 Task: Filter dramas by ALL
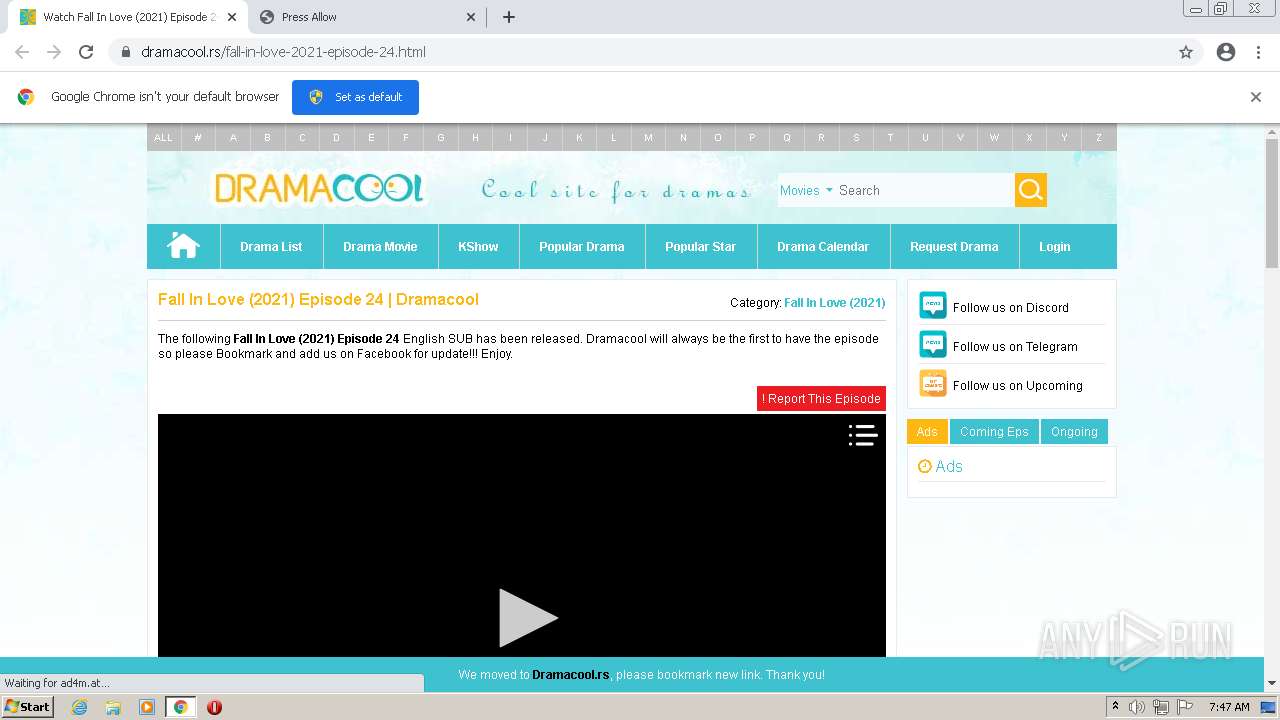(163, 138)
